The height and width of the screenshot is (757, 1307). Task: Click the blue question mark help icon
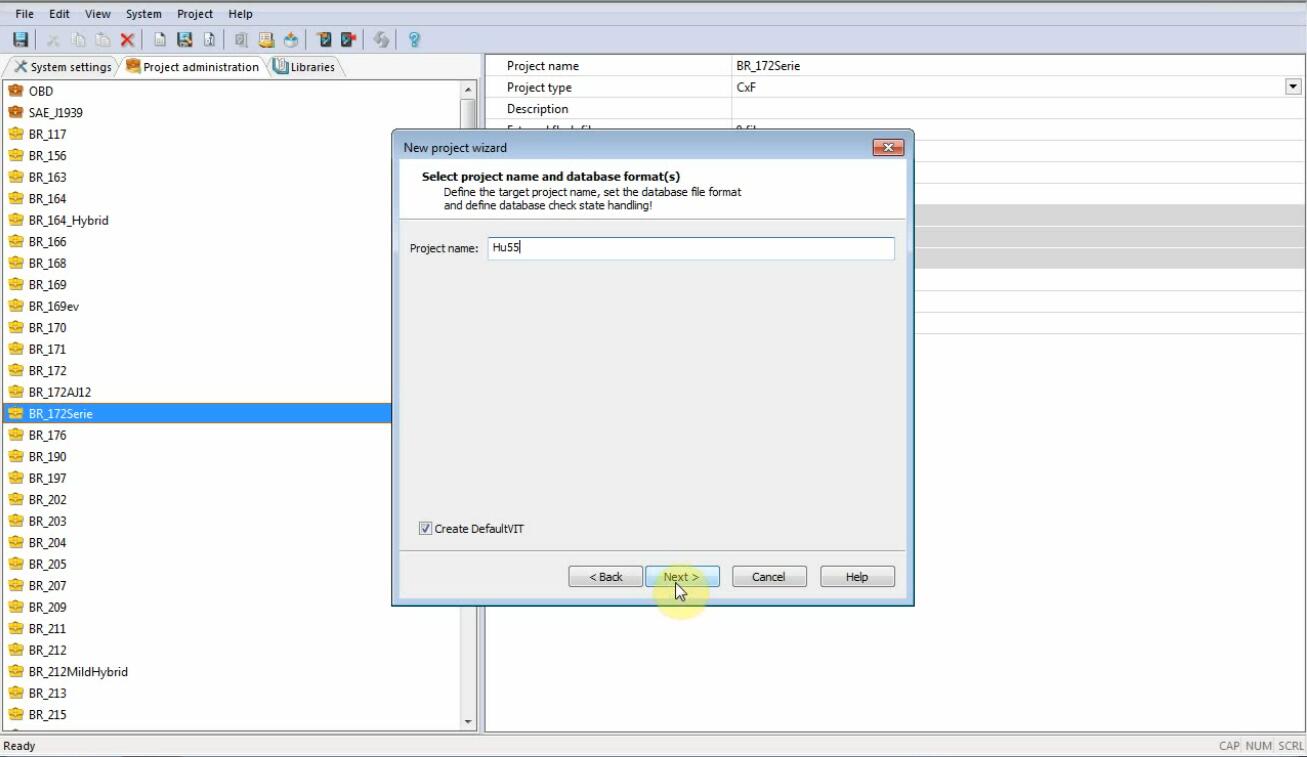414,40
